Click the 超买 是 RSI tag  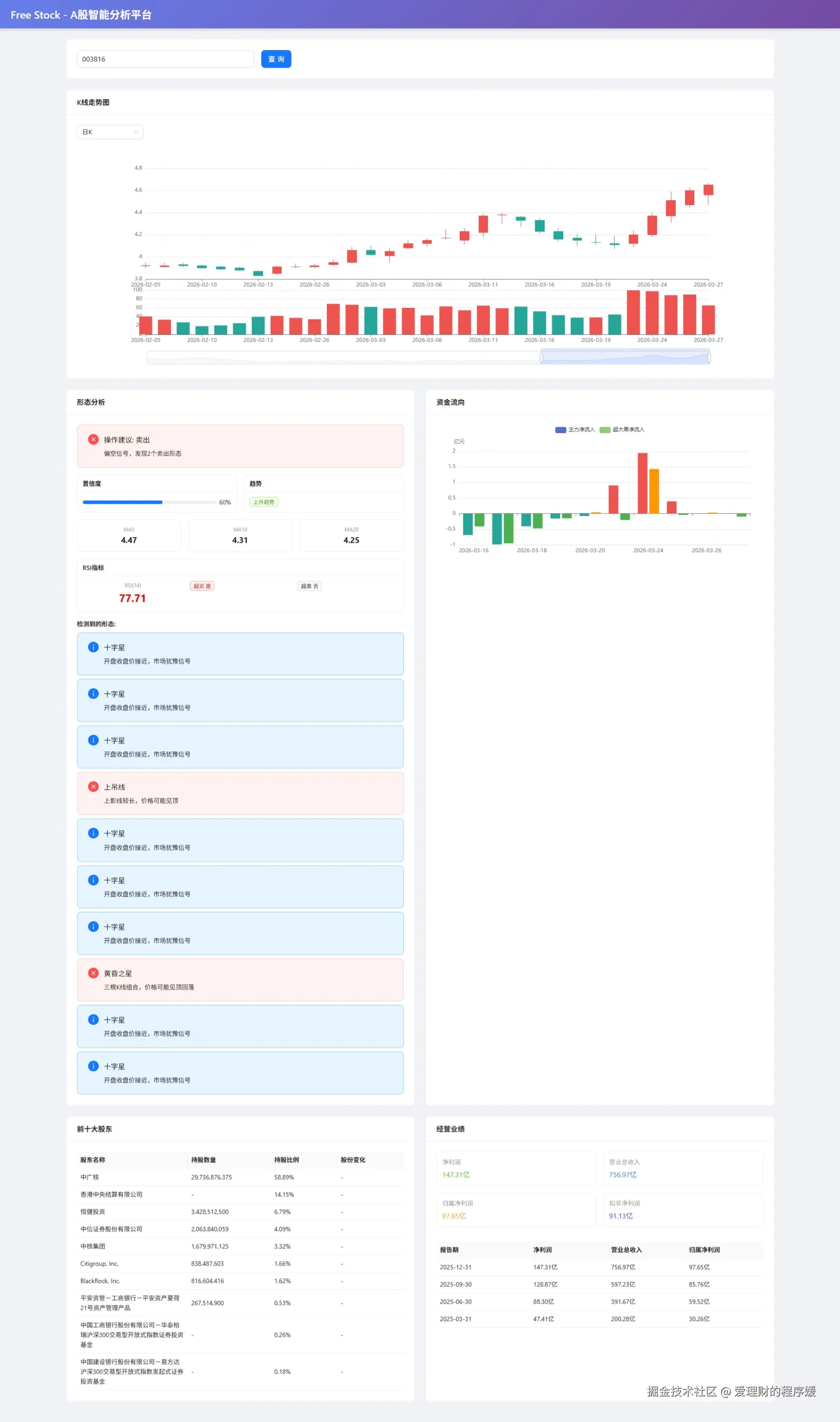point(202,586)
